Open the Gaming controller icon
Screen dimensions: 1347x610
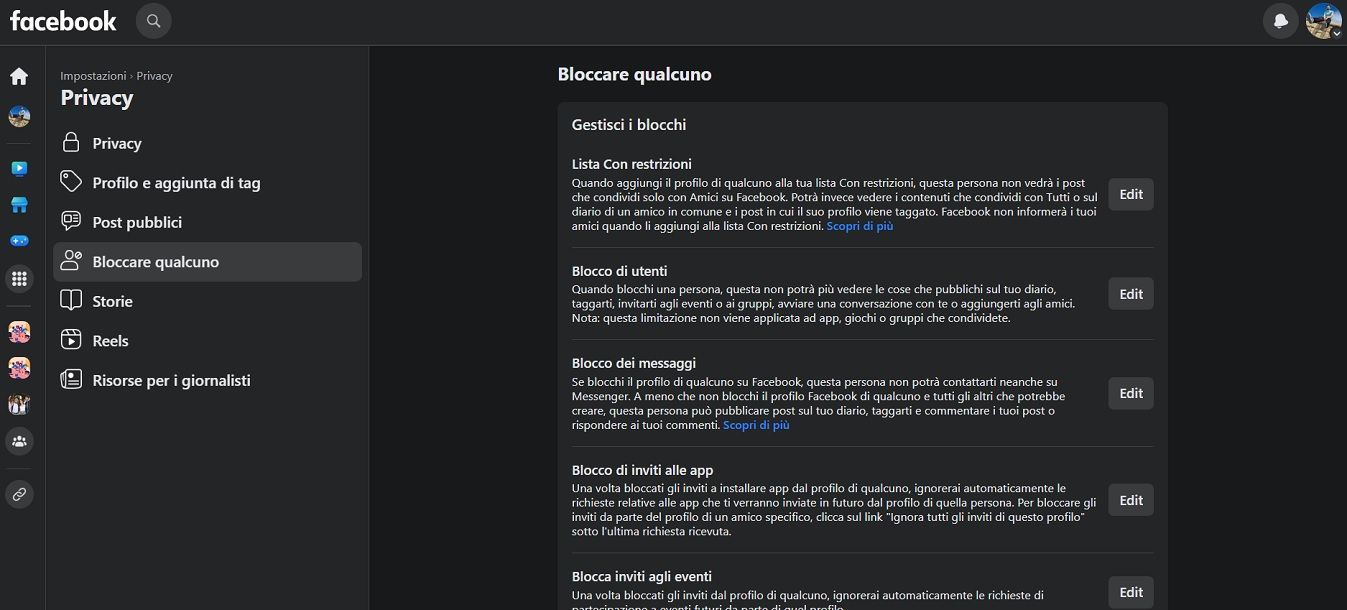tap(19, 241)
